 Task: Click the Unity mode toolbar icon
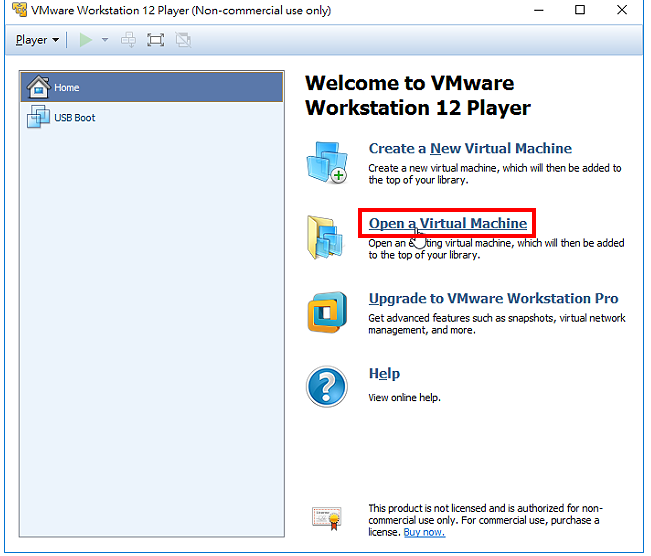pos(183,40)
